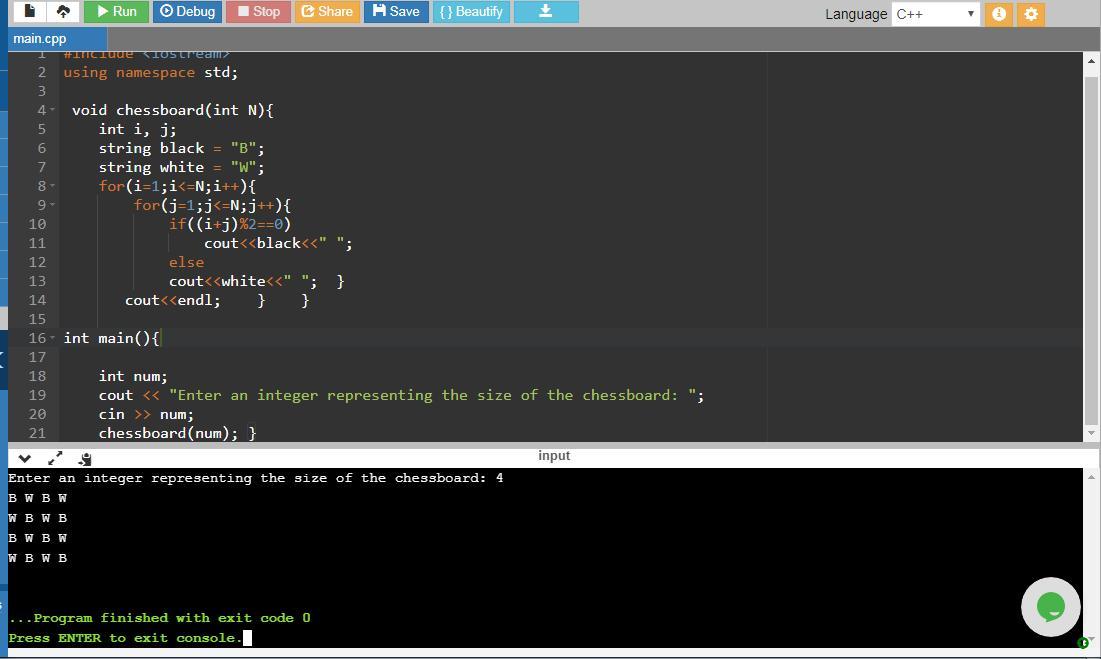
Task: Stop the running program
Action: (x=258, y=11)
